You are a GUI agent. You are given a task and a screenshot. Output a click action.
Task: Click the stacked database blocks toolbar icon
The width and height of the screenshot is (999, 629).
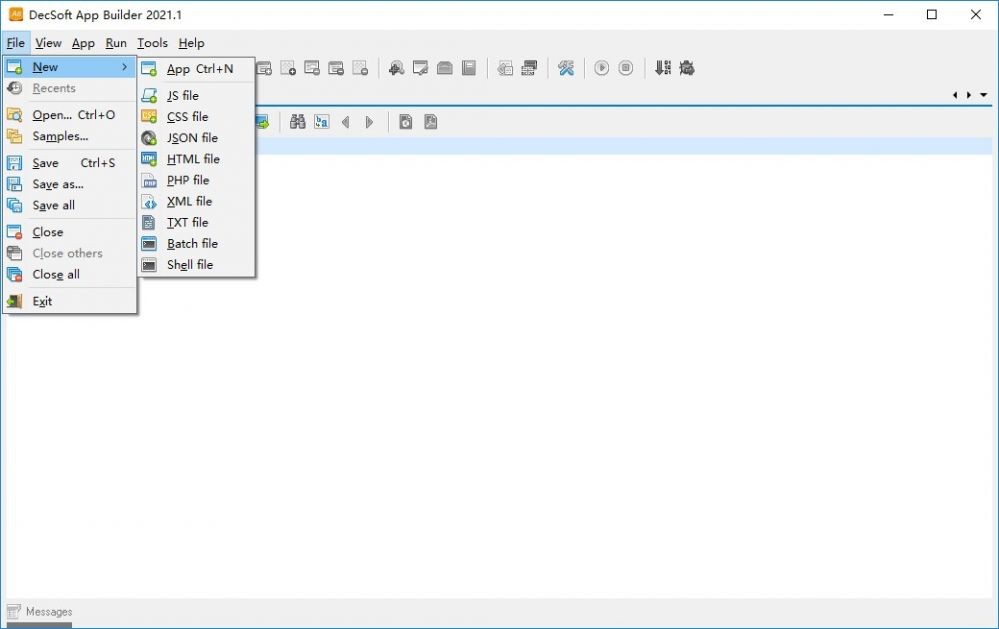529,68
